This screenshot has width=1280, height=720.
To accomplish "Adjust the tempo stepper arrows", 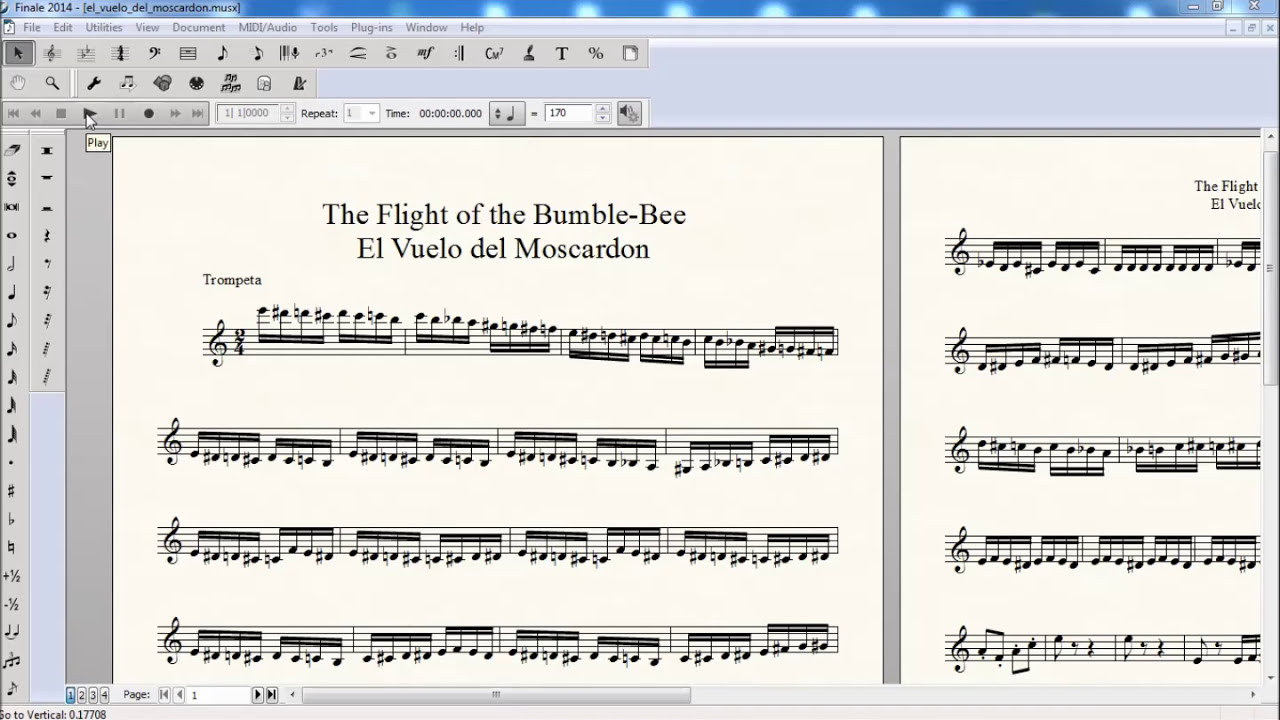I will (x=602, y=113).
